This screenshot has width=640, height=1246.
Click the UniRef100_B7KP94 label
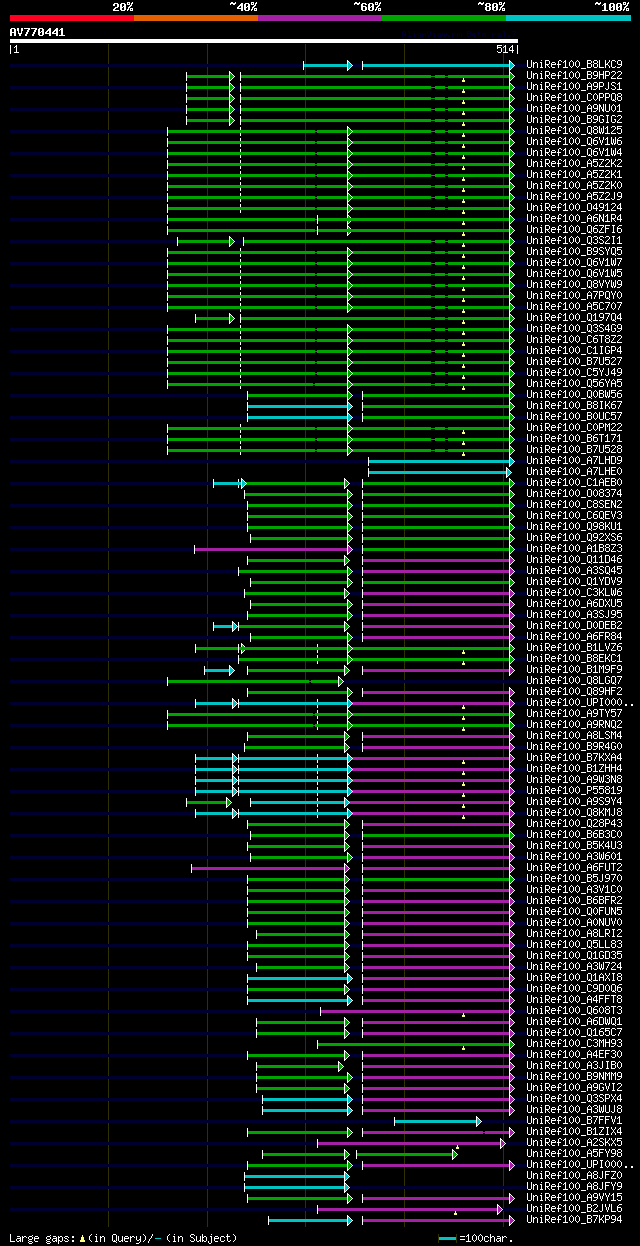574,1219
